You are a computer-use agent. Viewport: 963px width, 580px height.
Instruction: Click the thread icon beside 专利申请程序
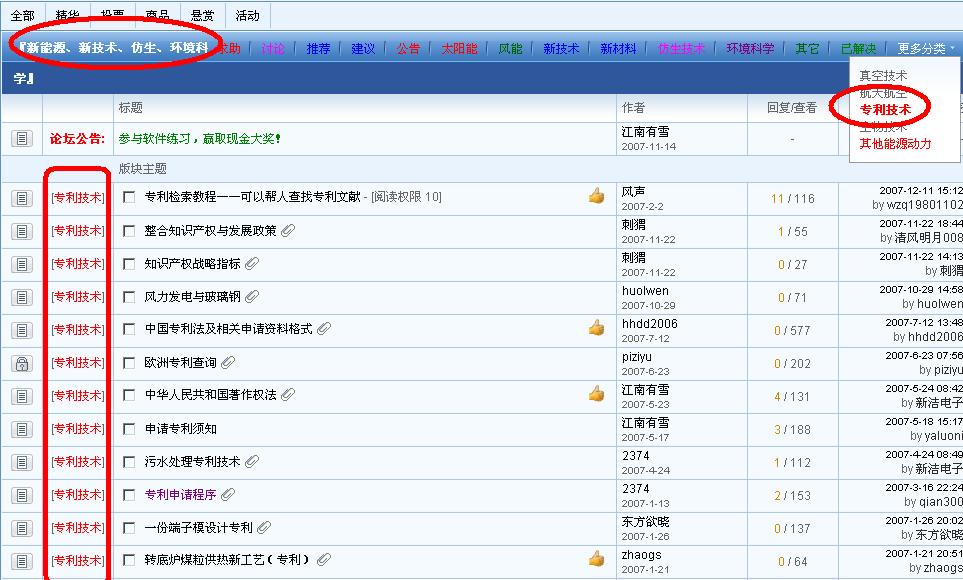[21, 495]
